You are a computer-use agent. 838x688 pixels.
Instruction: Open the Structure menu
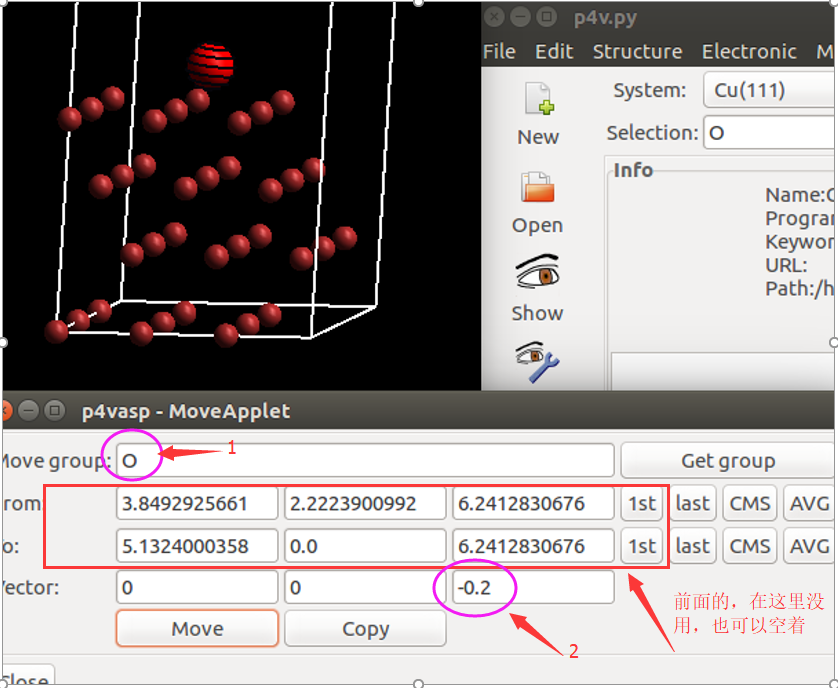pos(637,51)
